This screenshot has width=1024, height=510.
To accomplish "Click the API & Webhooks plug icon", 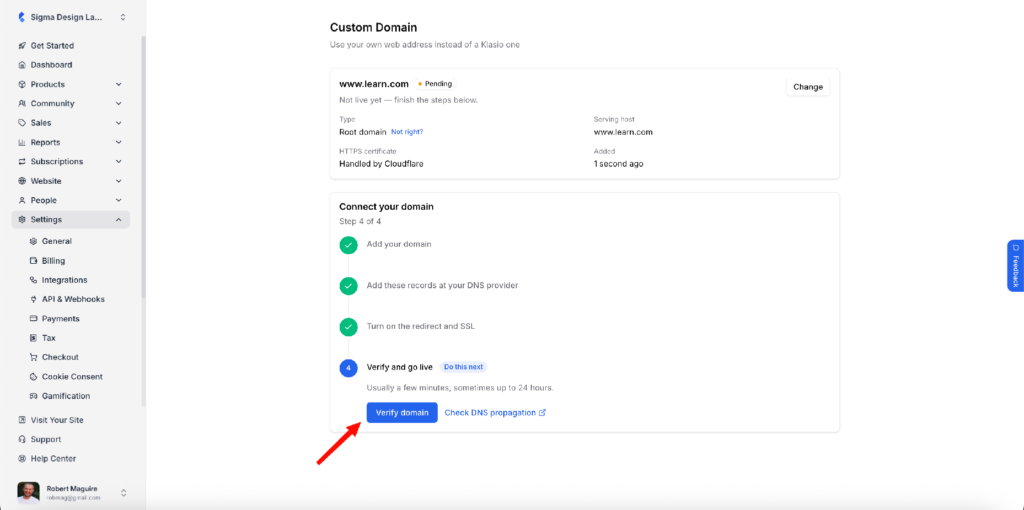I will (x=34, y=299).
